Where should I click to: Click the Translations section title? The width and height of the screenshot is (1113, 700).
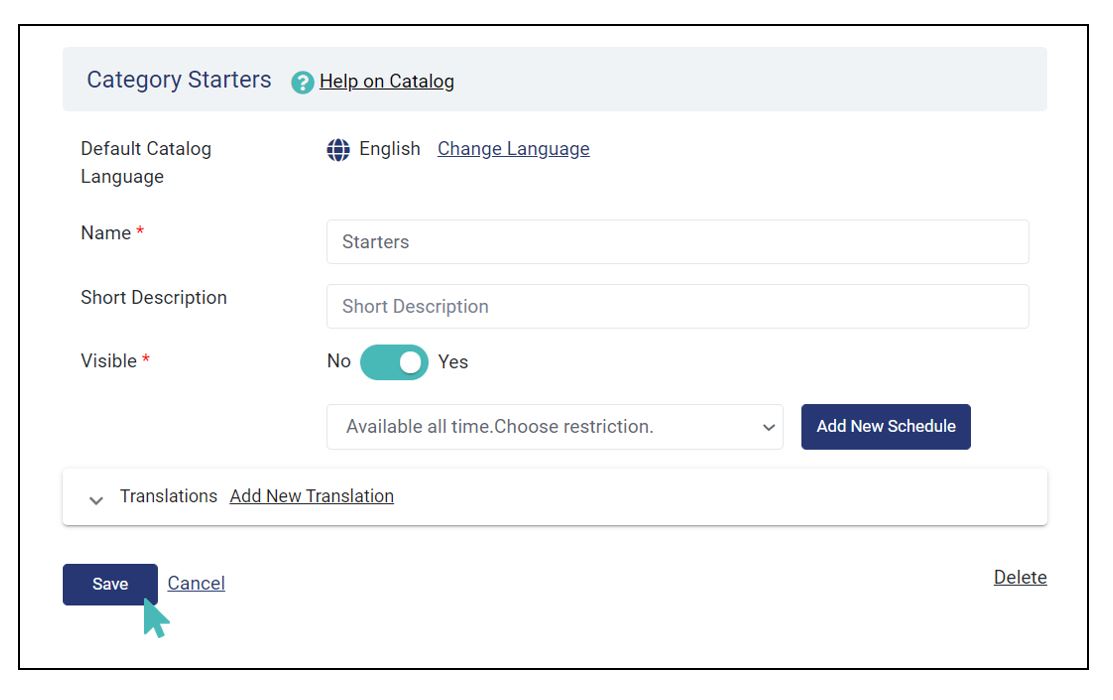coord(168,496)
